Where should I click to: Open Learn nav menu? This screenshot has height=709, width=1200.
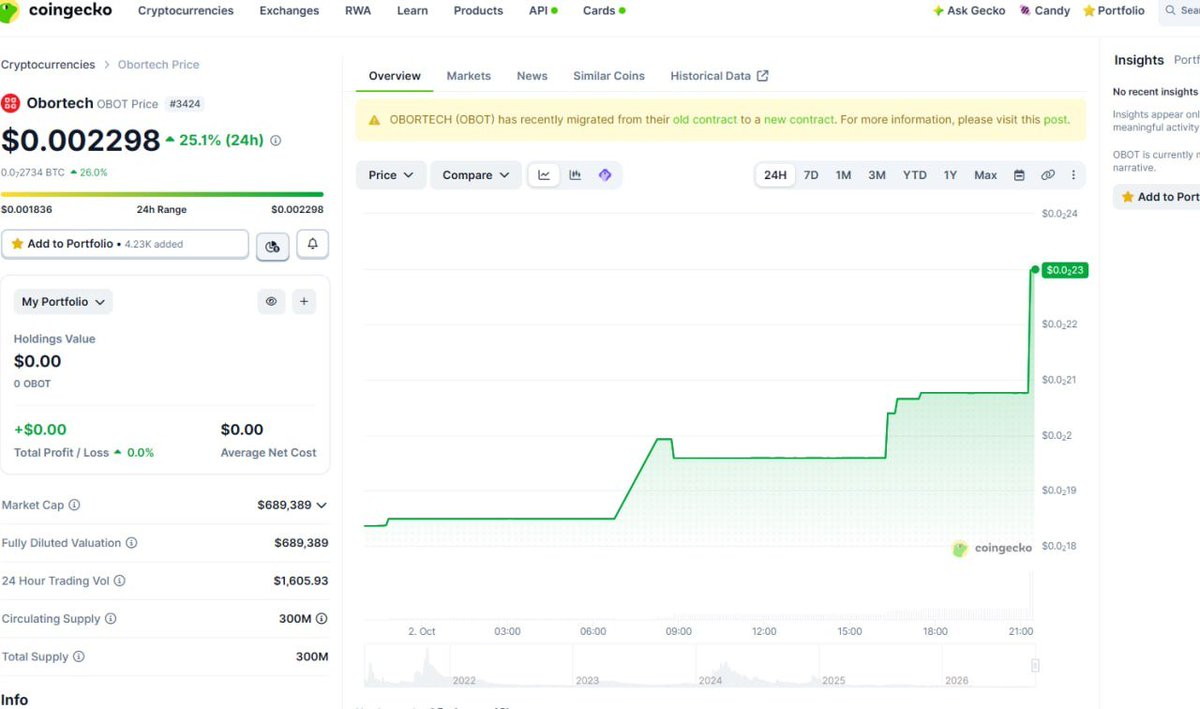(412, 10)
